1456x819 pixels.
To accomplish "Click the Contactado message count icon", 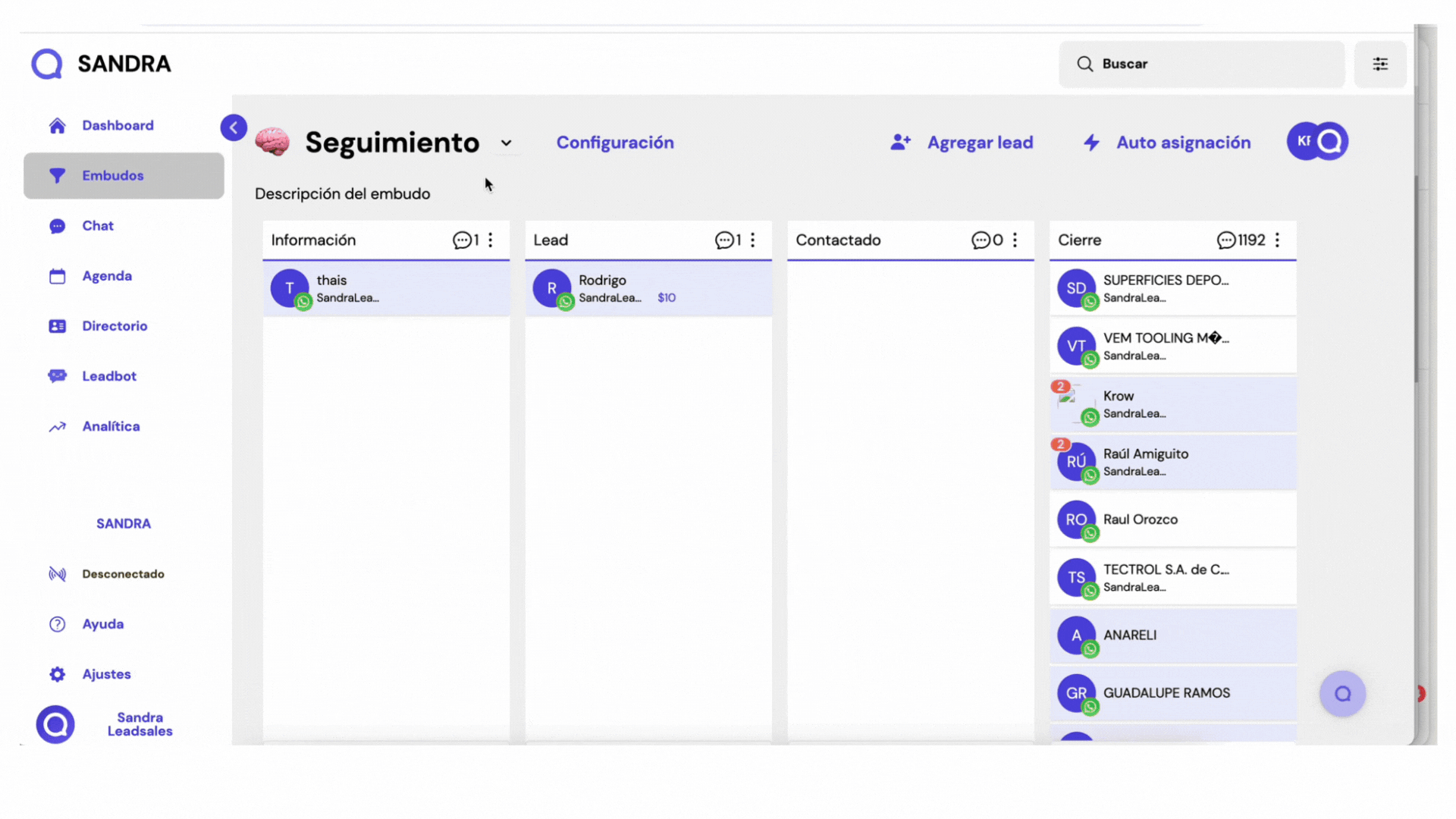I will pos(981,240).
